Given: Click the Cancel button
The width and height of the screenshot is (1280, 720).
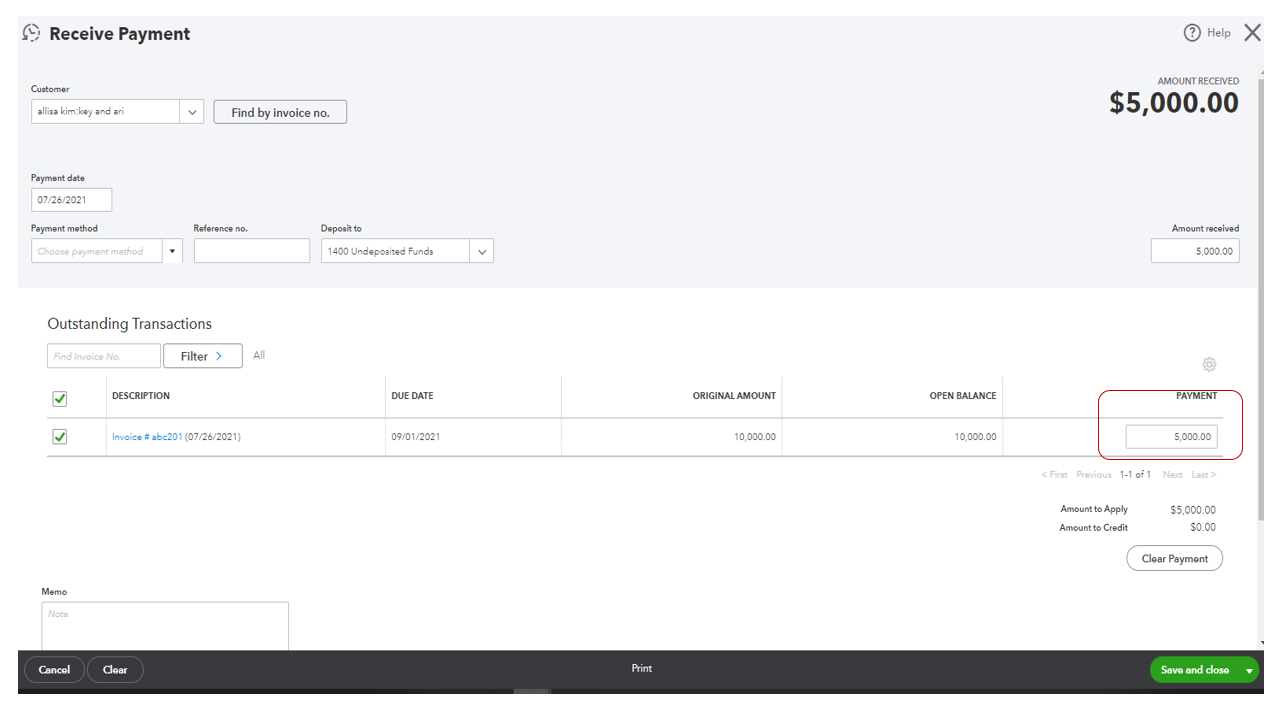Looking at the screenshot, I should point(54,670).
